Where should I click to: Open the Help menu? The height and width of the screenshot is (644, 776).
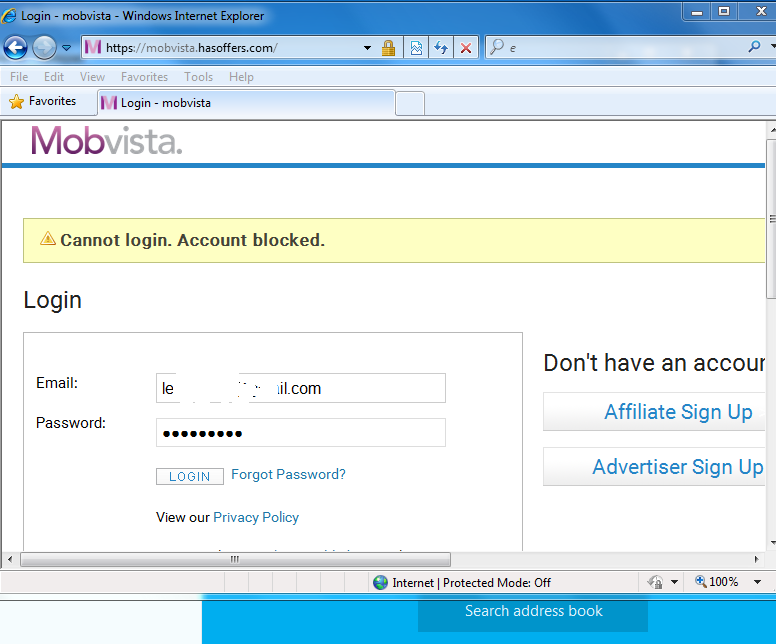pyautogui.click(x=242, y=77)
